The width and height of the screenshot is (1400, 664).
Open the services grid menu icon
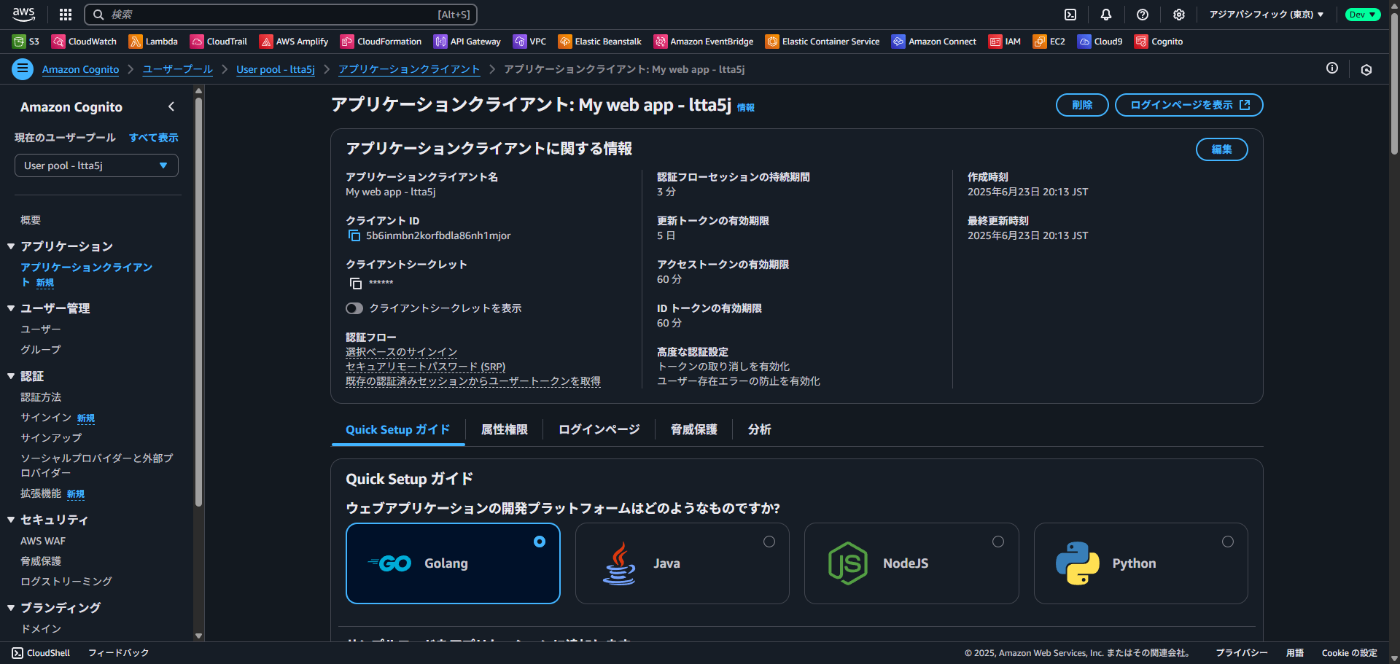pyautogui.click(x=65, y=14)
